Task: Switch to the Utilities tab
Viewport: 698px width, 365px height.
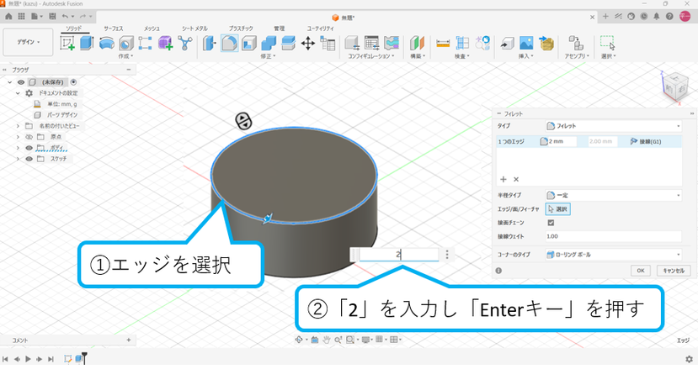Action: click(320, 28)
